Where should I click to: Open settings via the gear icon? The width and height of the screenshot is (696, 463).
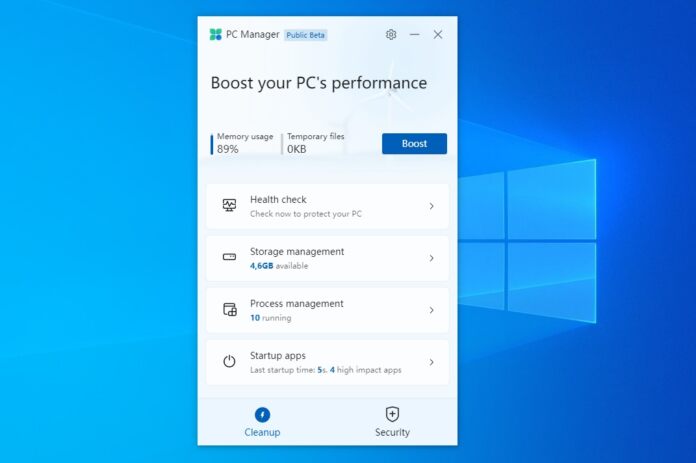click(391, 35)
